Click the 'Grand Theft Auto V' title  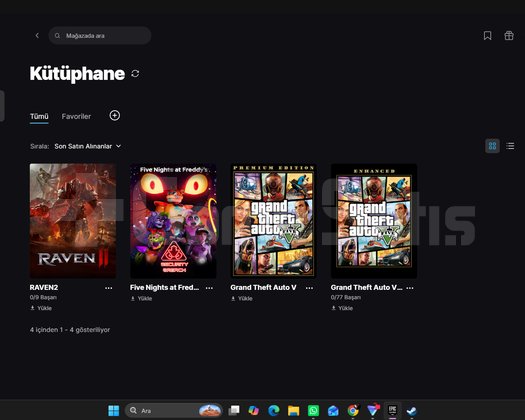[263, 287]
